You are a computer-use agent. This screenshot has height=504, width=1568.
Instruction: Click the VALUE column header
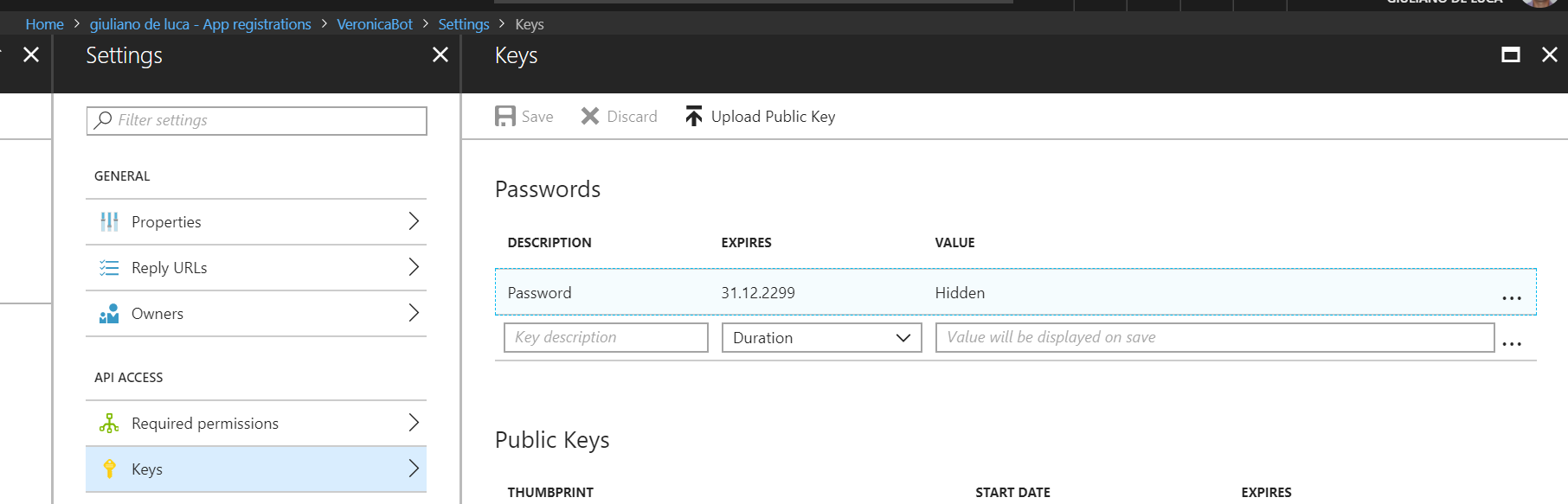coord(954,243)
